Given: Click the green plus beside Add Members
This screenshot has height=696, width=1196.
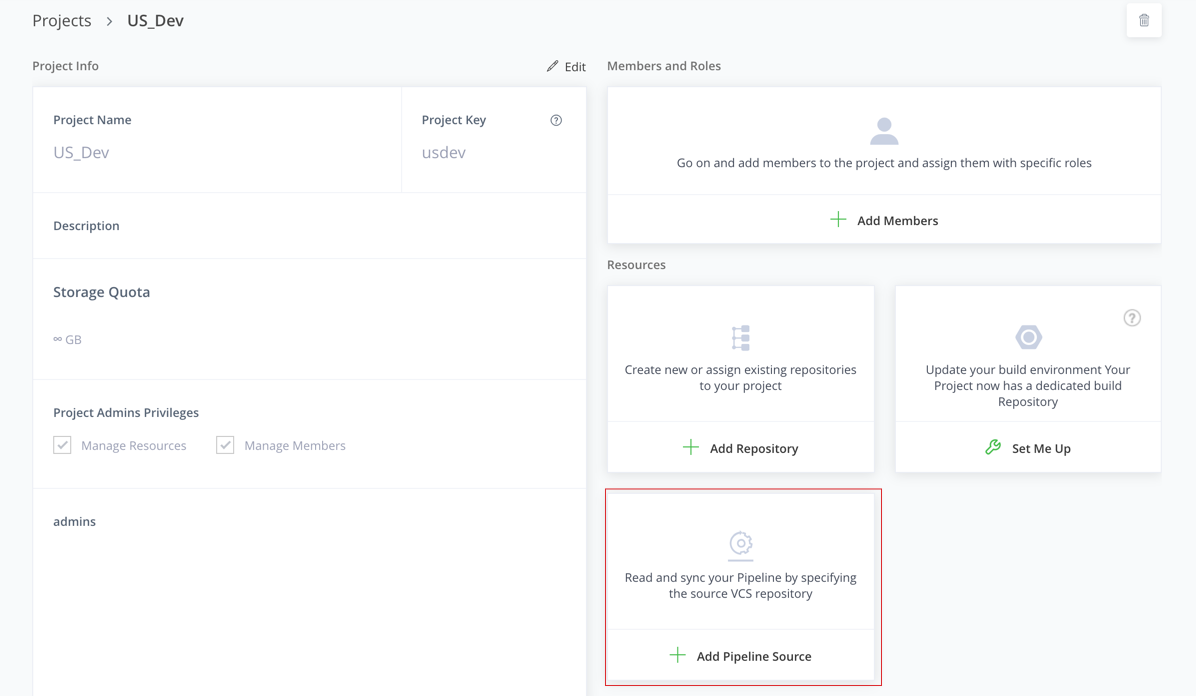Looking at the screenshot, I should click(x=838, y=220).
